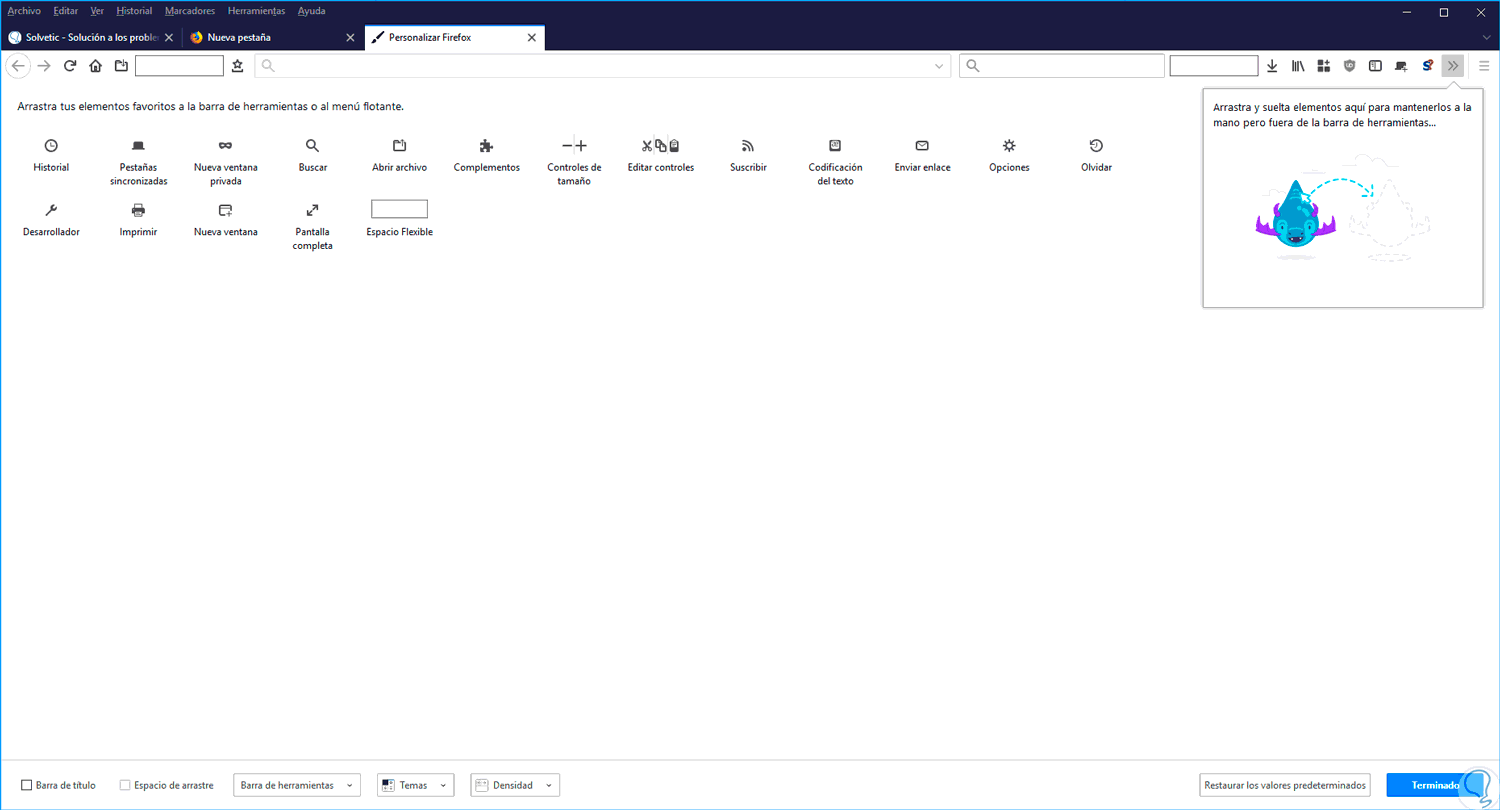Open the Ayuda menu
Image resolution: width=1500 pixels, height=810 pixels.
pyautogui.click(x=312, y=11)
